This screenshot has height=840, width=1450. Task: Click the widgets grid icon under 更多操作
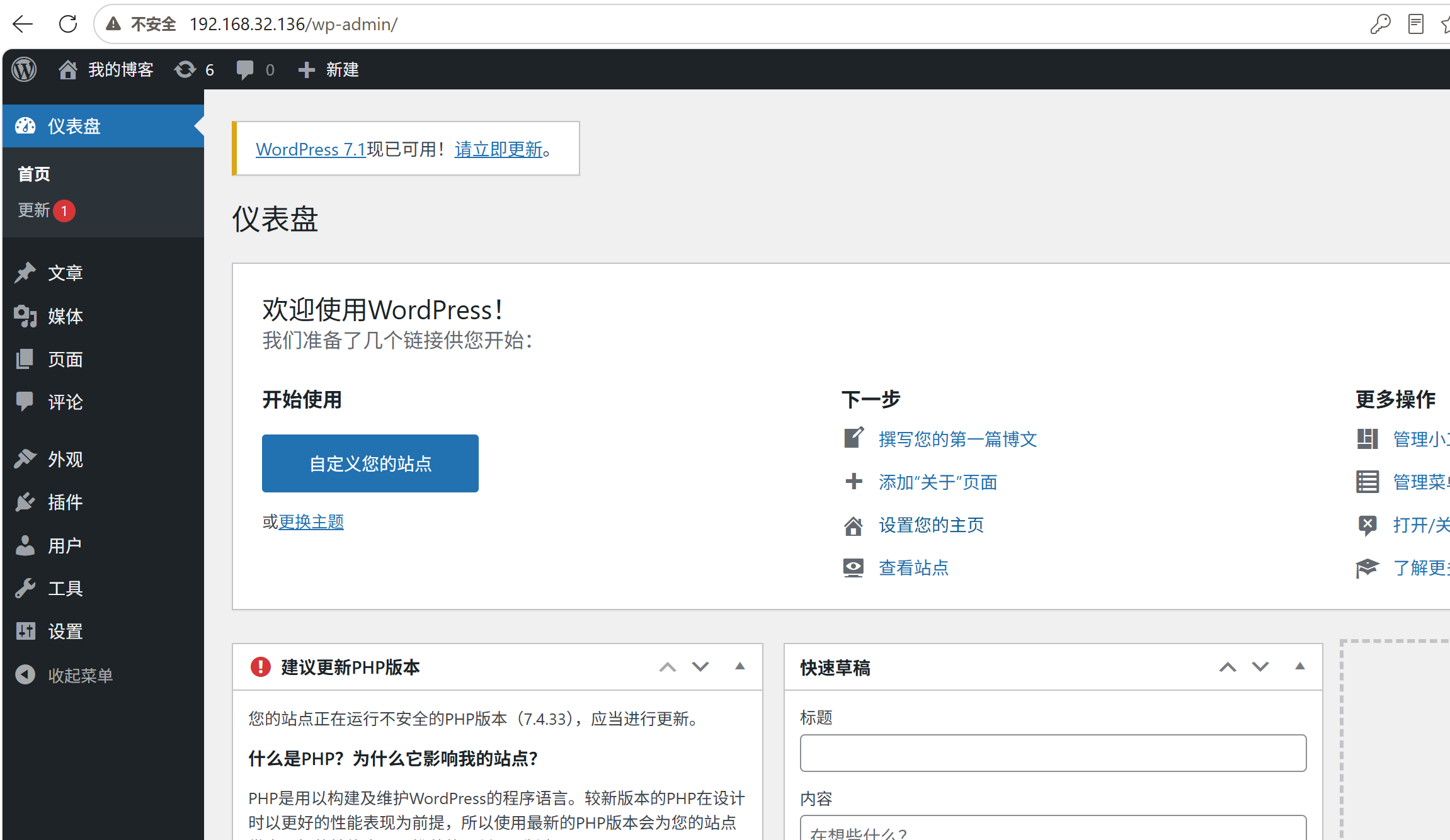(1367, 438)
